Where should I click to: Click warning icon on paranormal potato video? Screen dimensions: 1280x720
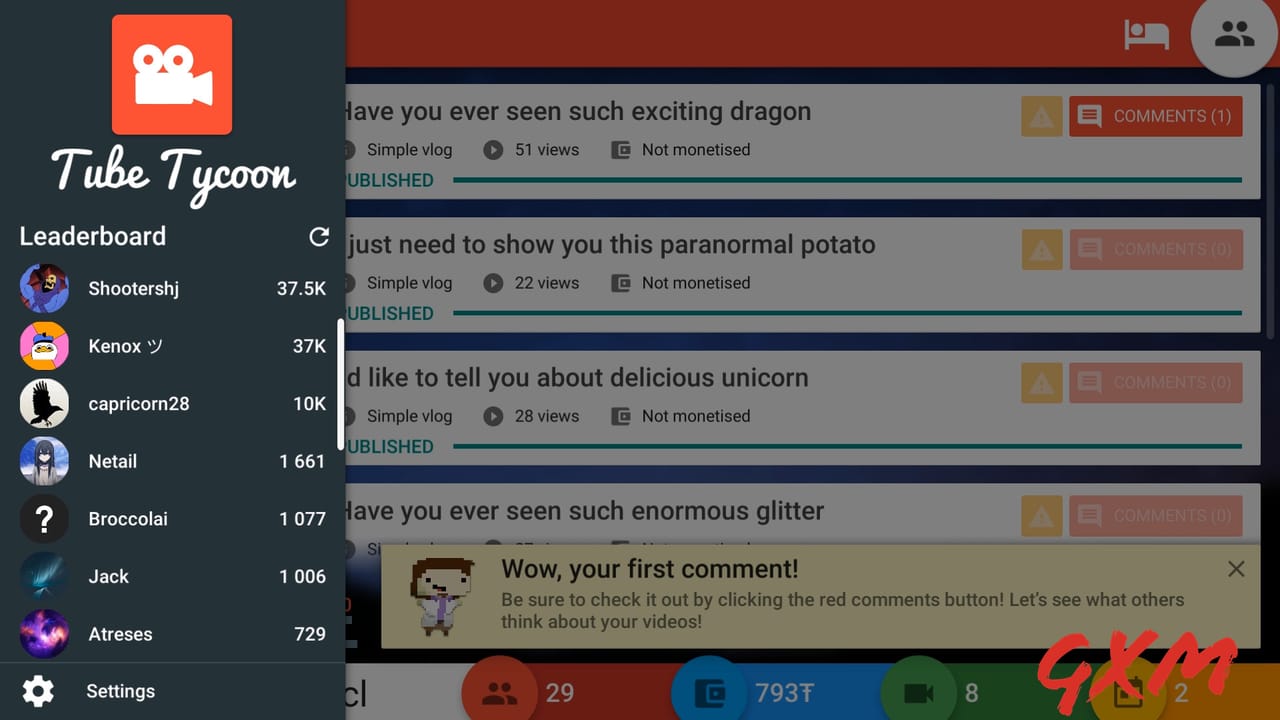(1041, 249)
